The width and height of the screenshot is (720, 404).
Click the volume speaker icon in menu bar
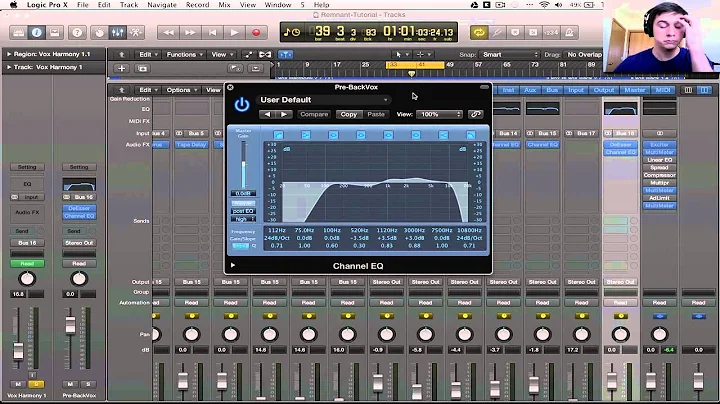coord(558,5)
